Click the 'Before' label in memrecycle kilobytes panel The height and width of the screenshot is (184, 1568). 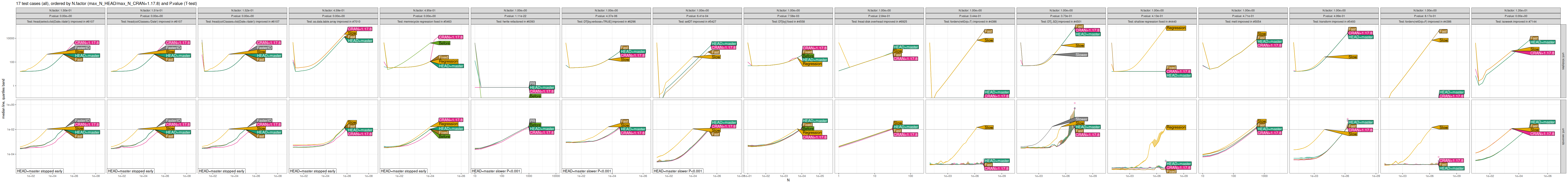[x=444, y=43]
